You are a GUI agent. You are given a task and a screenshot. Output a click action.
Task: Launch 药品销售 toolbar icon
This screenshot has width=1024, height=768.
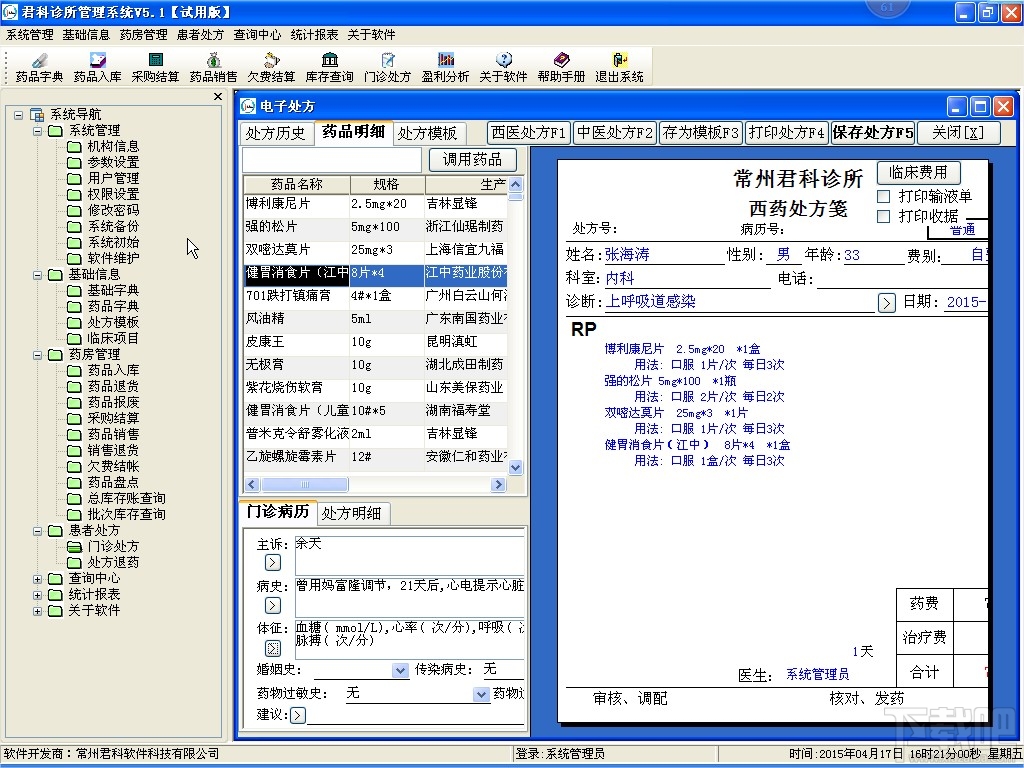coord(214,60)
